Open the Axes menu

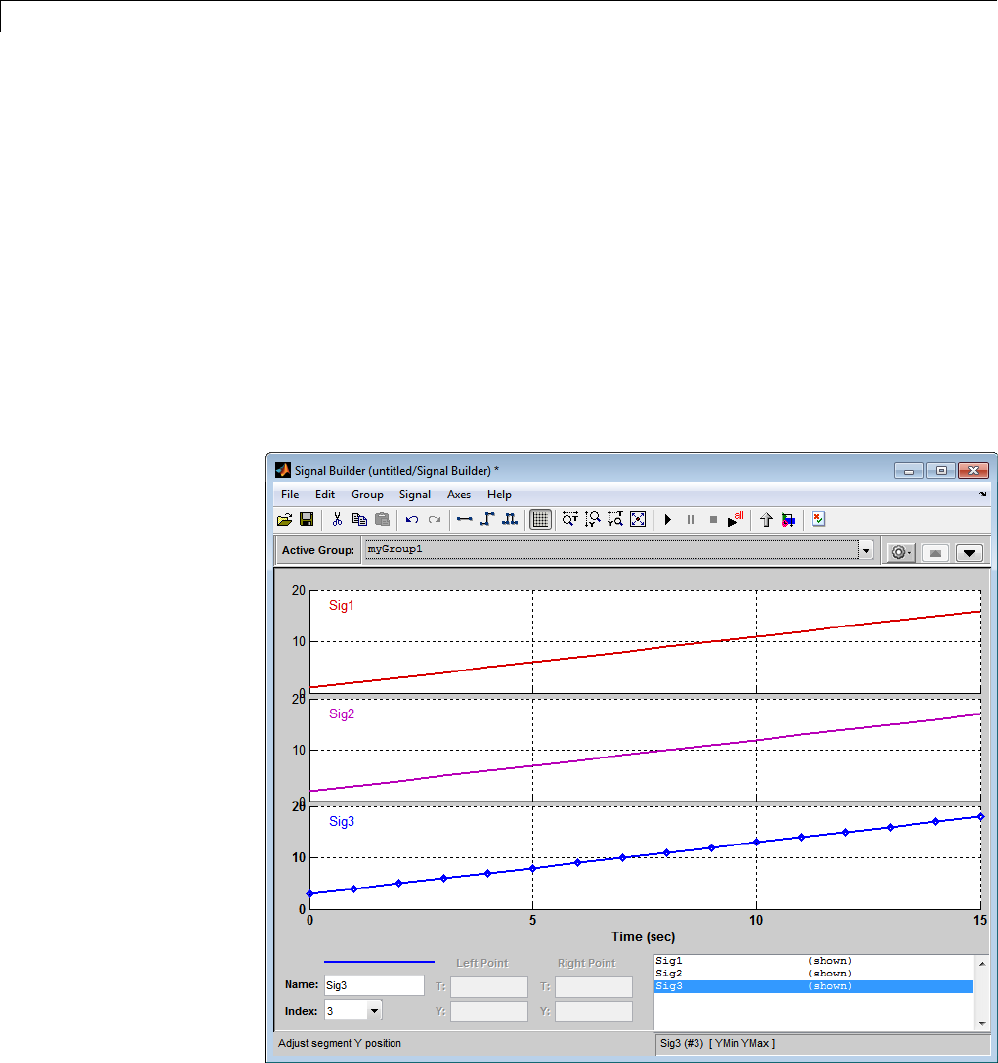(459, 494)
